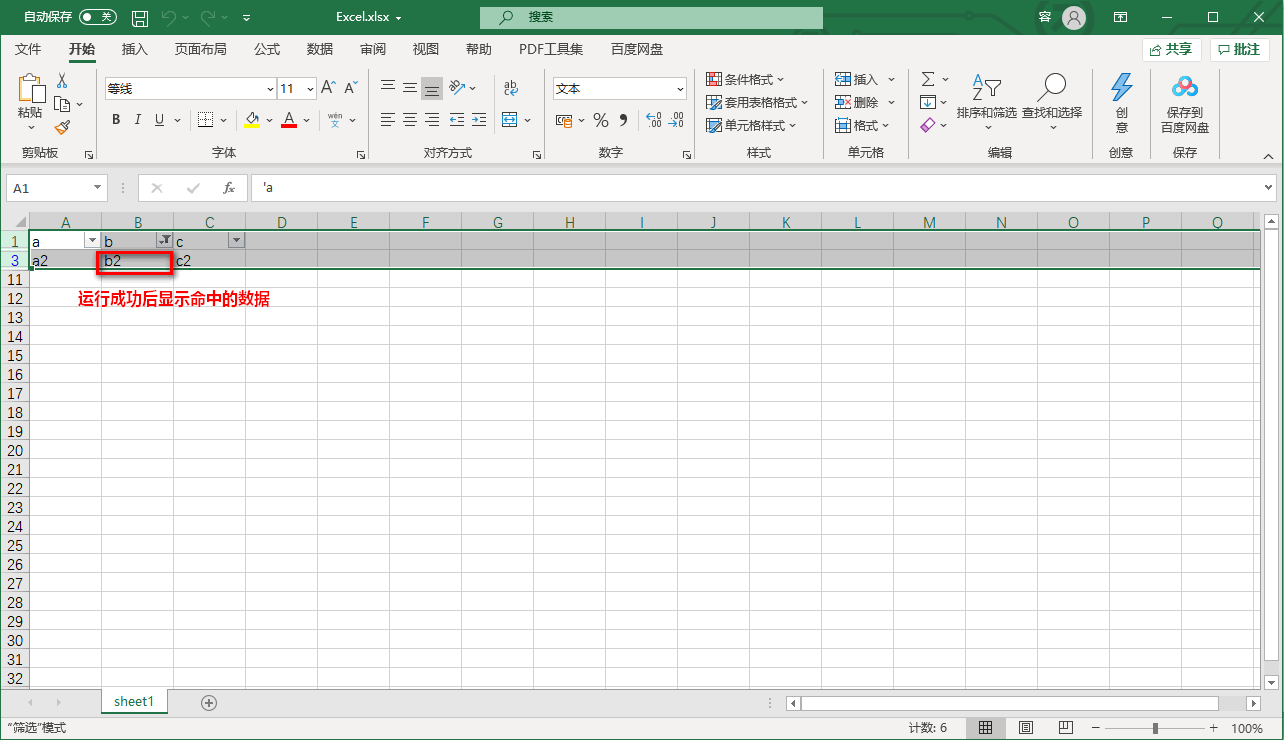Open the font color dropdown arrow
The image size is (1284, 740).
(x=306, y=120)
